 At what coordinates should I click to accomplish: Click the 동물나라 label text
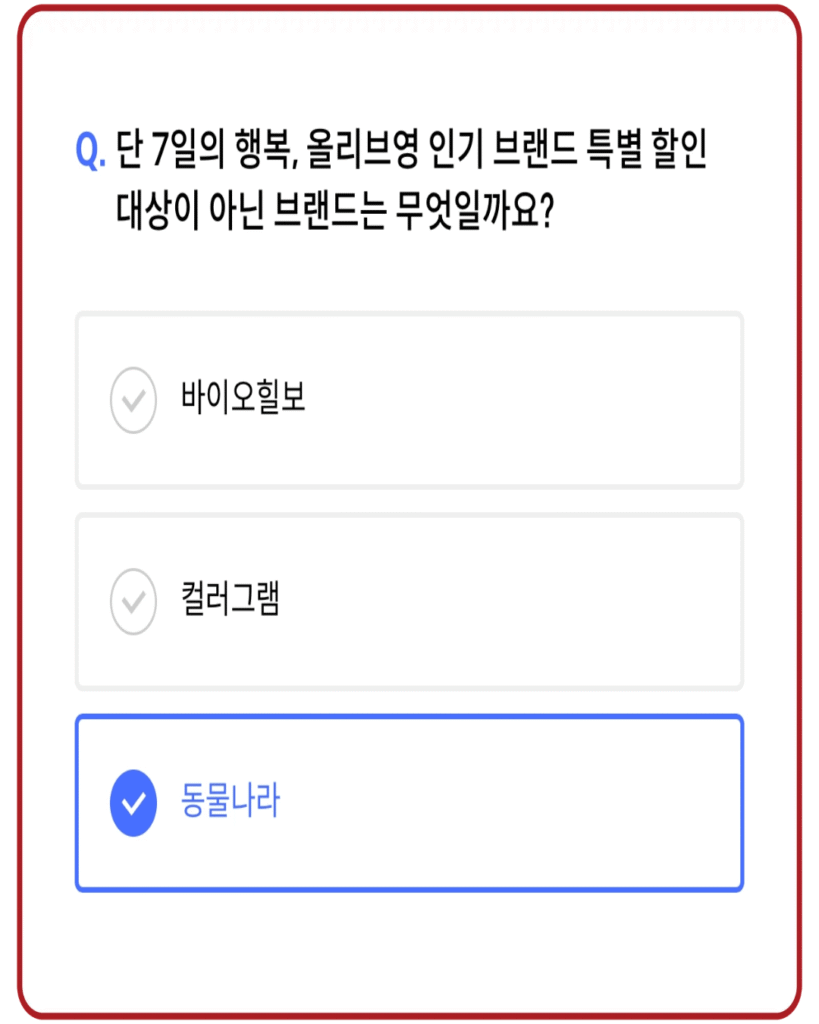pyautogui.click(x=229, y=800)
